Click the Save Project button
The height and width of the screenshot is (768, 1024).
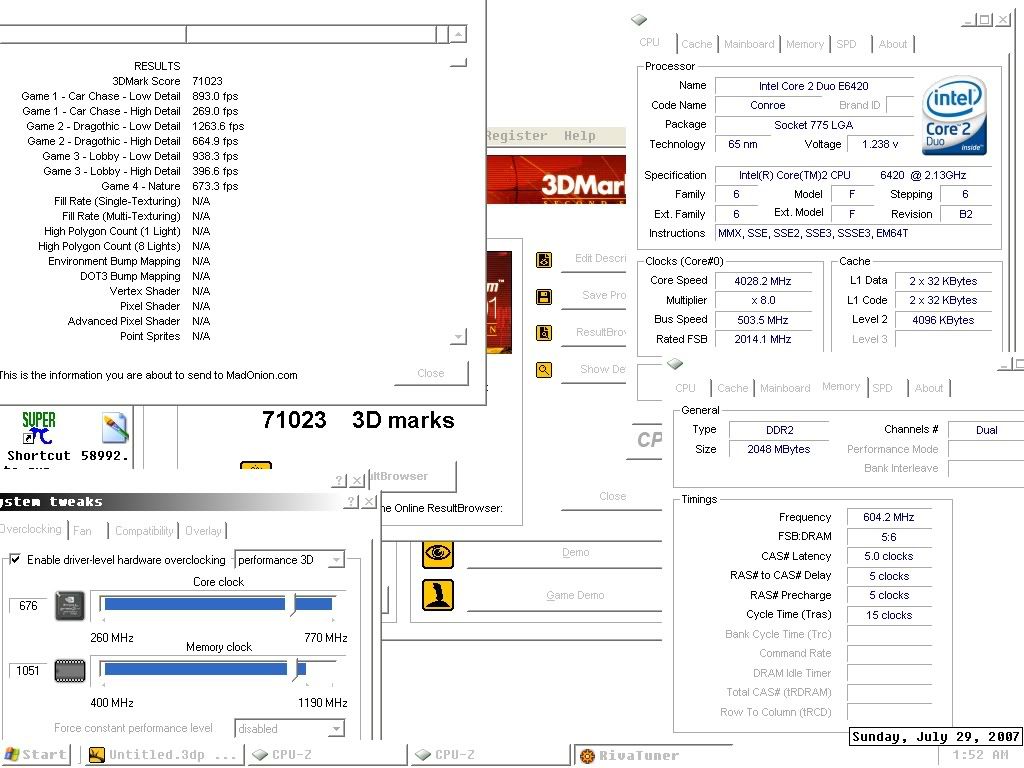594,295
